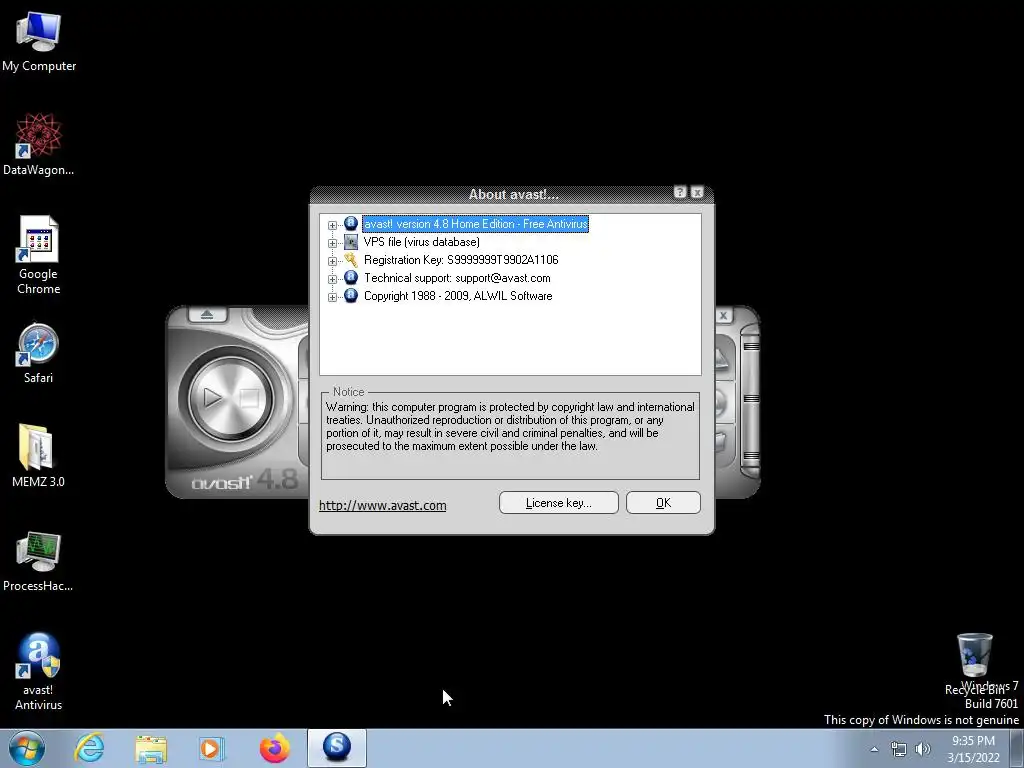Click the Notice warning text
This screenshot has height=768, width=1024.
point(510,426)
